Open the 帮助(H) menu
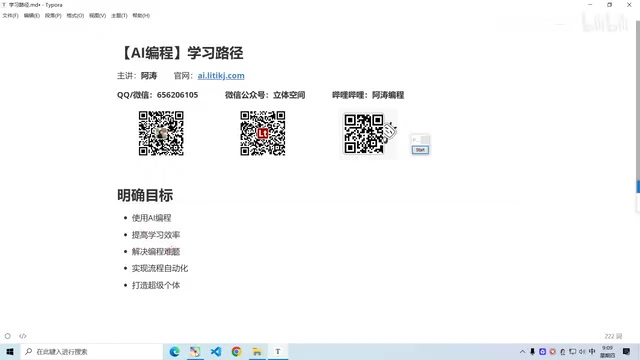 tap(141, 16)
